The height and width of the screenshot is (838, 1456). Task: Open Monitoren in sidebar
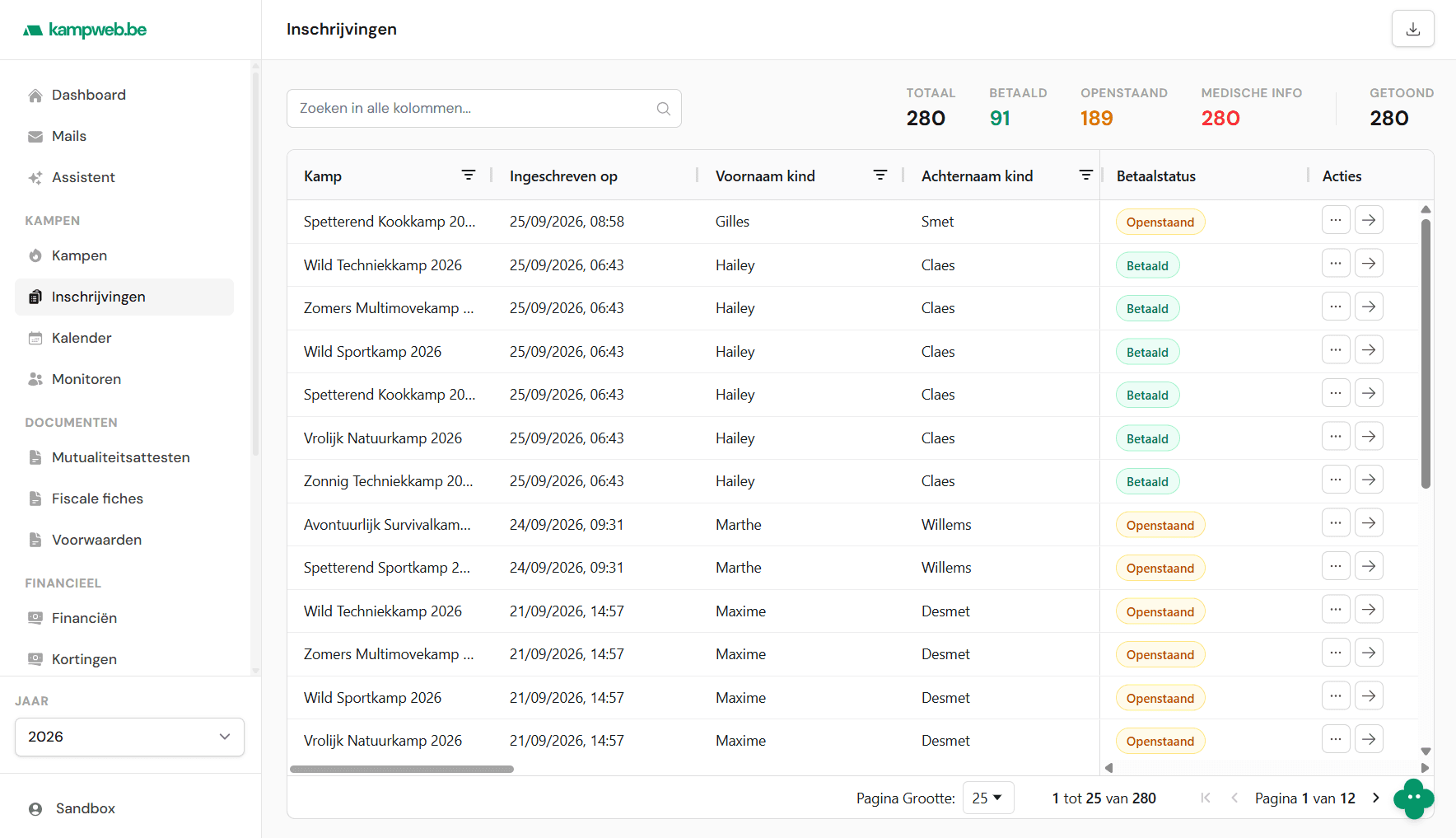tap(124, 379)
